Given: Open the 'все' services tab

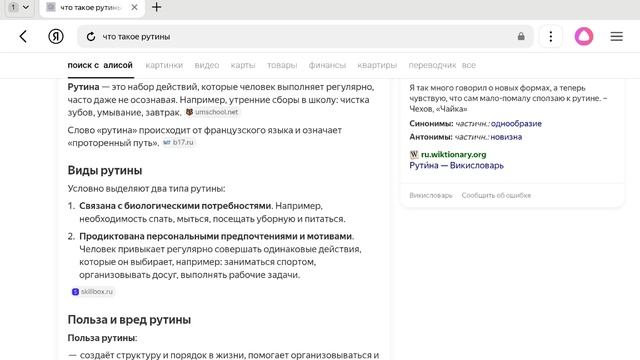Looking at the screenshot, I should pos(469,65).
